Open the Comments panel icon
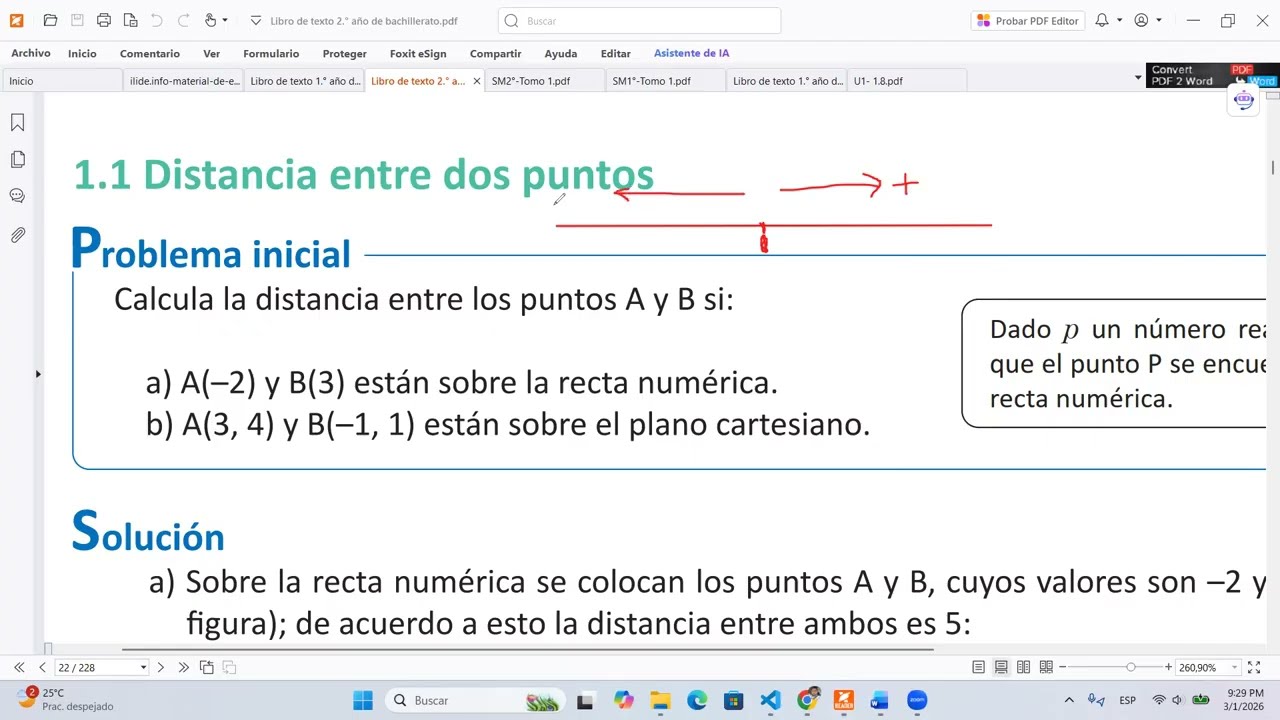 (17, 196)
